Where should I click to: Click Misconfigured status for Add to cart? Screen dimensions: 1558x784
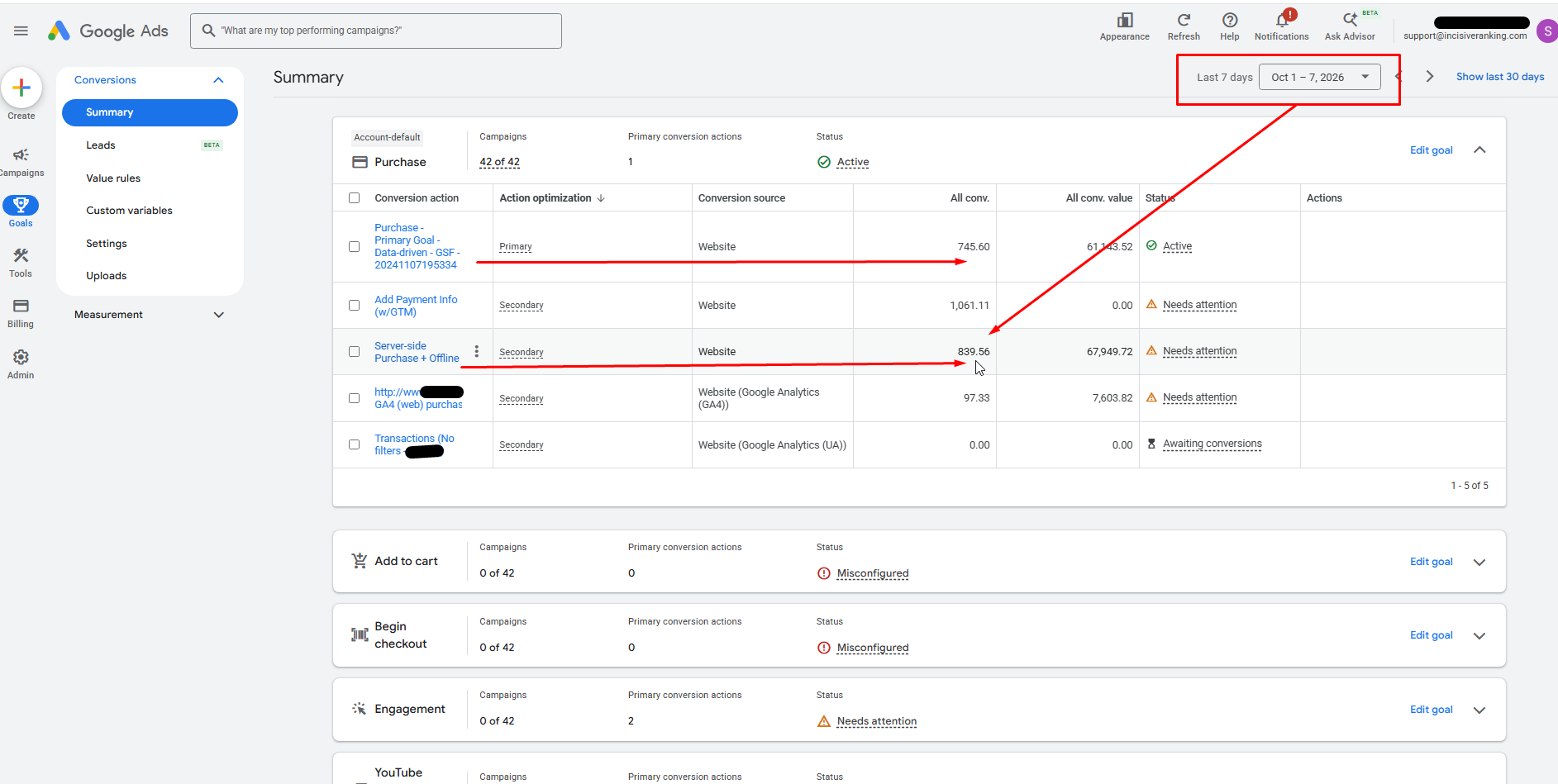872,573
